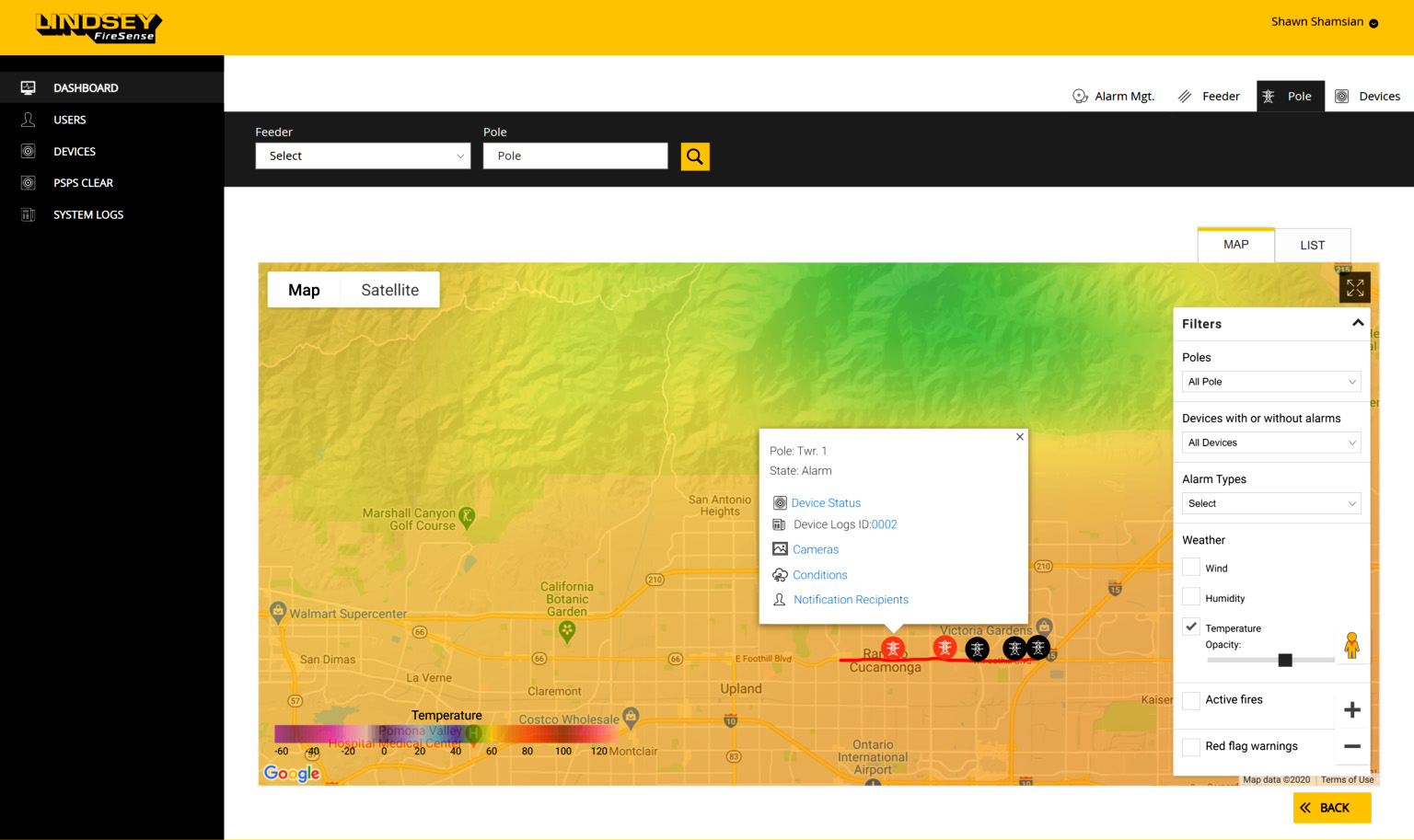
Task: Click the map zoom out minus icon
Action: click(1351, 746)
